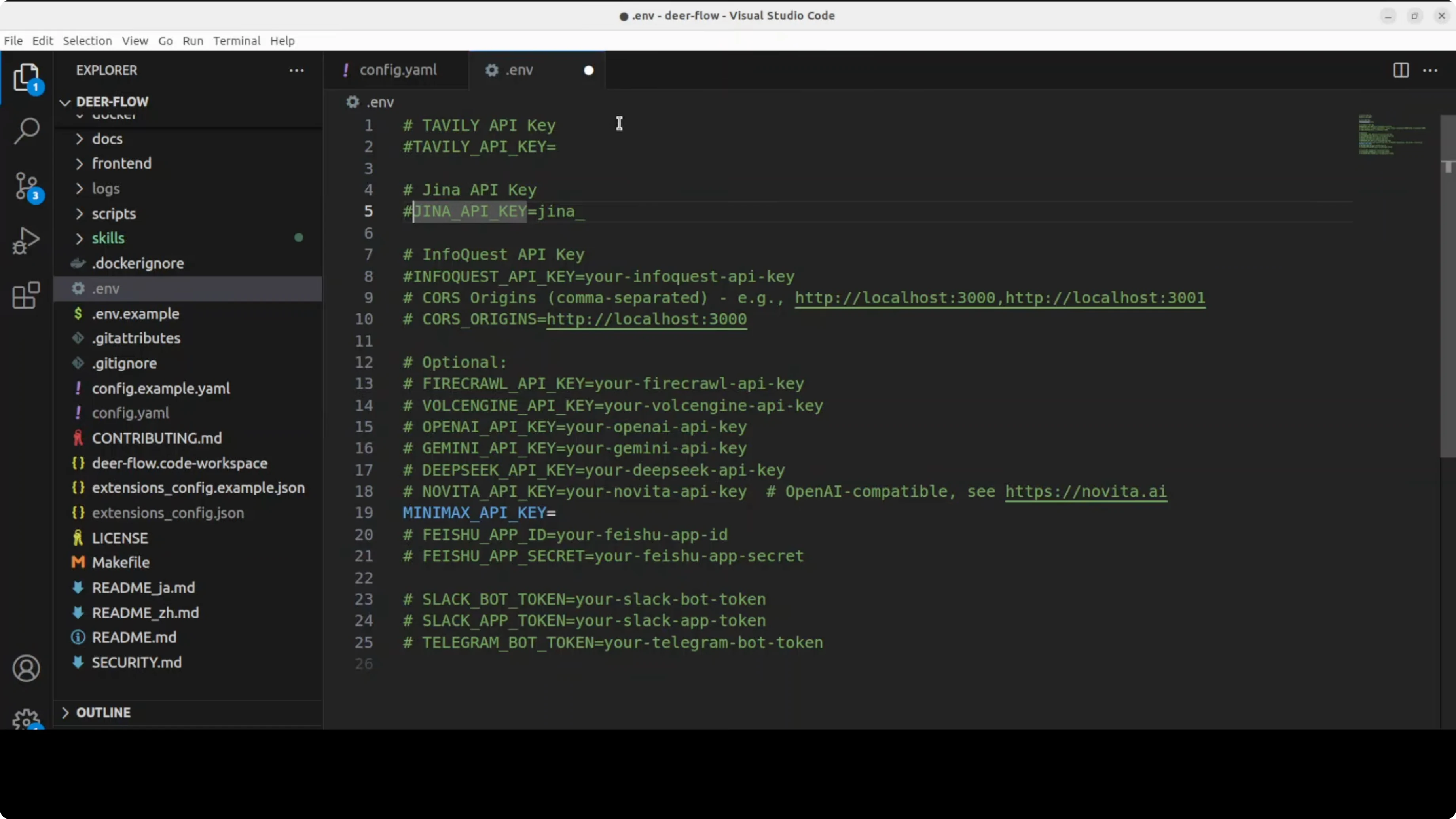The width and height of the screenshot is (1456, 819).
Task: Expand the docs folder
Action: (x=107, y=139)
